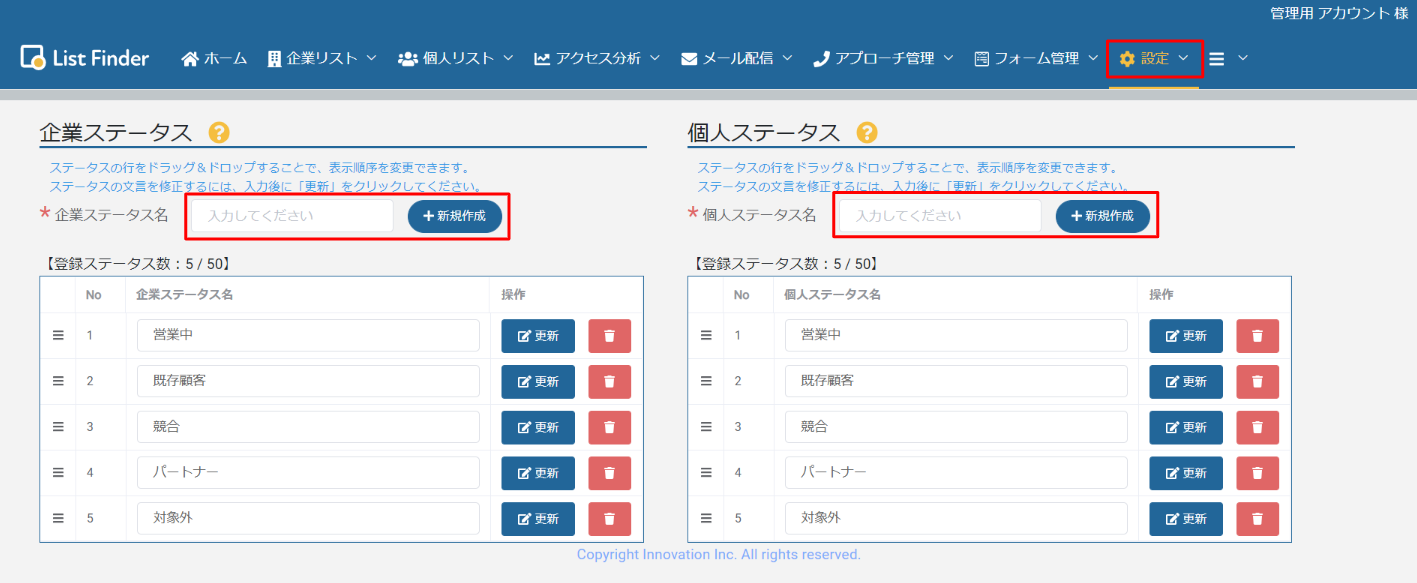Open the 設定 settings menu

click(1154, 59)
